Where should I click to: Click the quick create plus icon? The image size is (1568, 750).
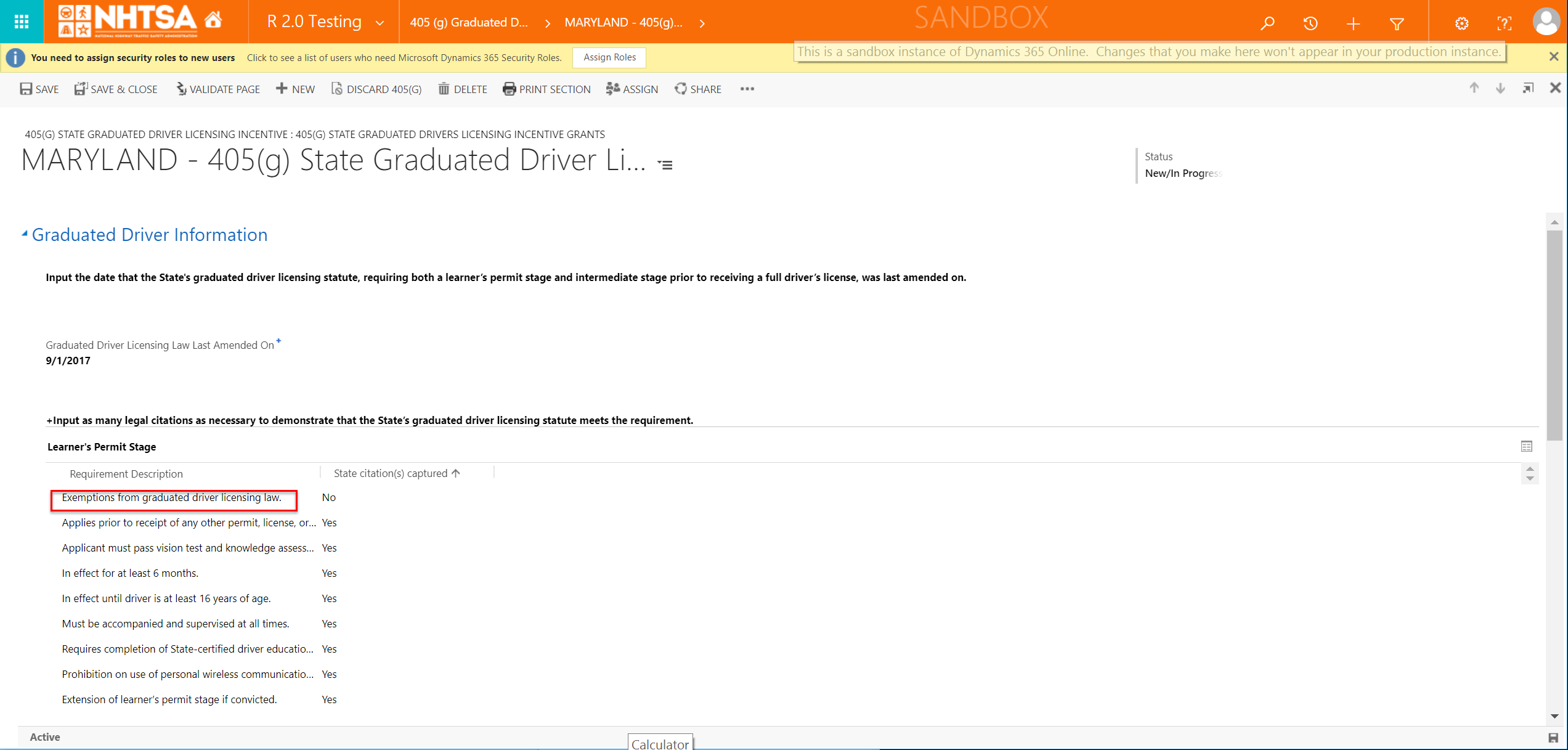1353,23
